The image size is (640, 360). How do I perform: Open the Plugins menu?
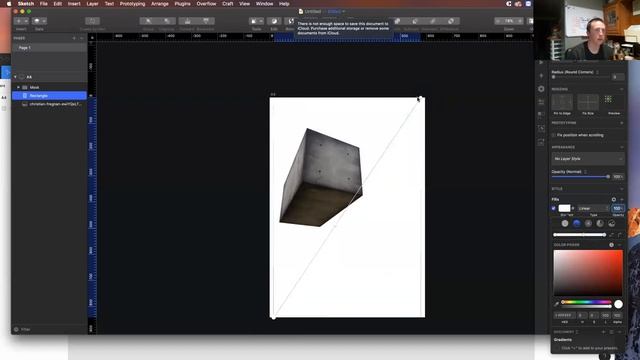[x=182, y=4]
